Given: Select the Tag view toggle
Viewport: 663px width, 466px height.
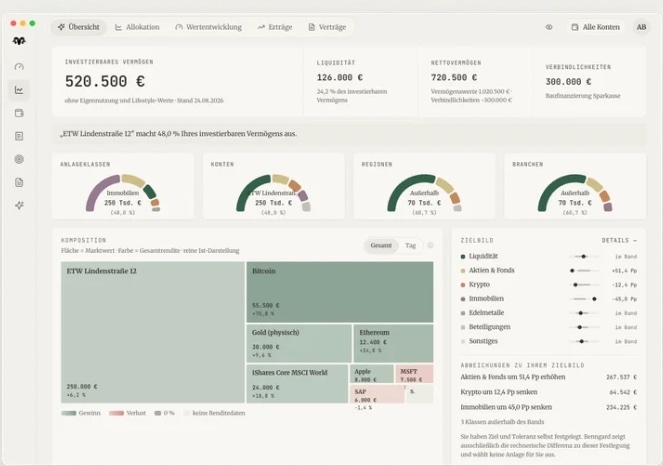Looking at the screenshot, I should tap(411, 245).
